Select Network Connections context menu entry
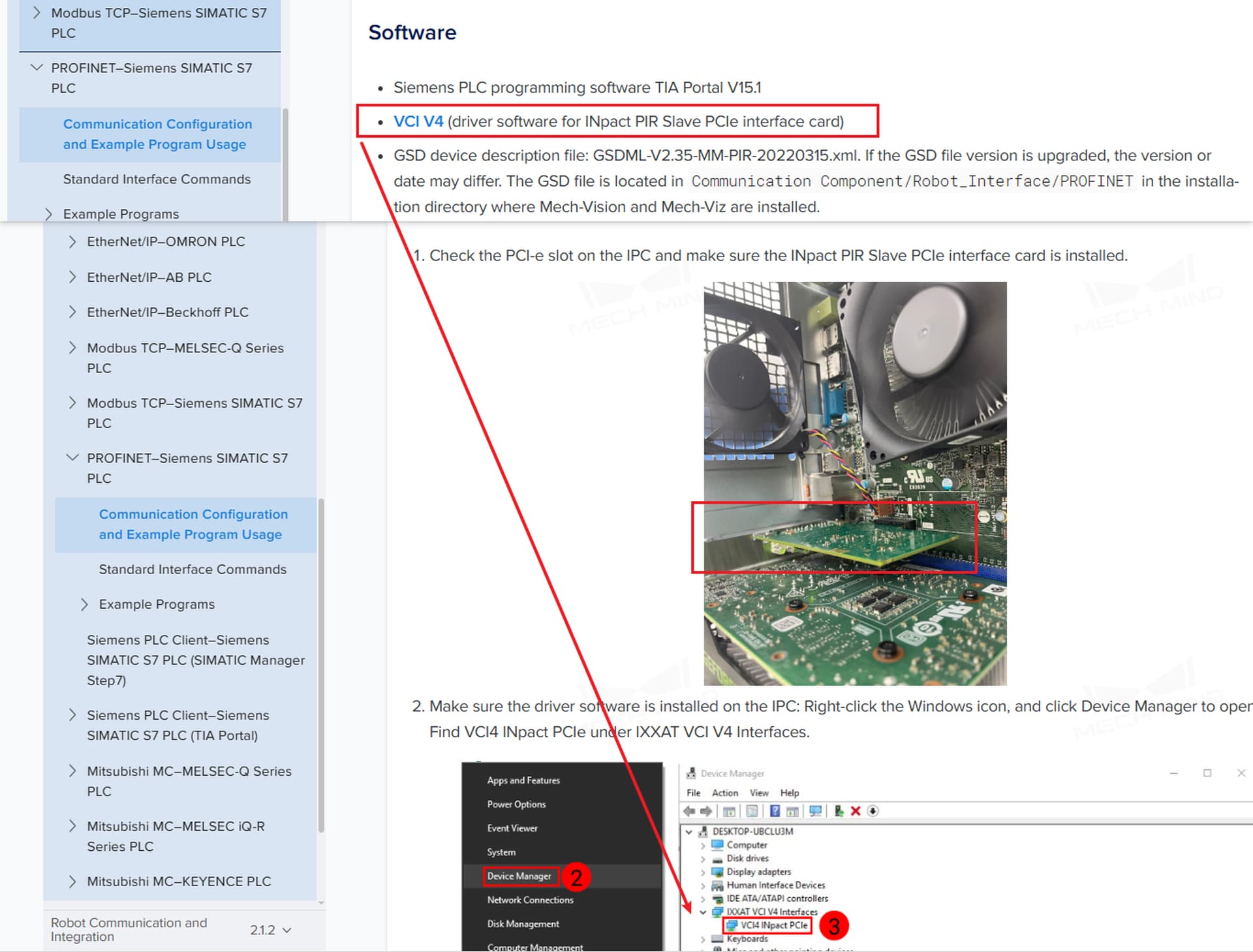 coord(530,900)
